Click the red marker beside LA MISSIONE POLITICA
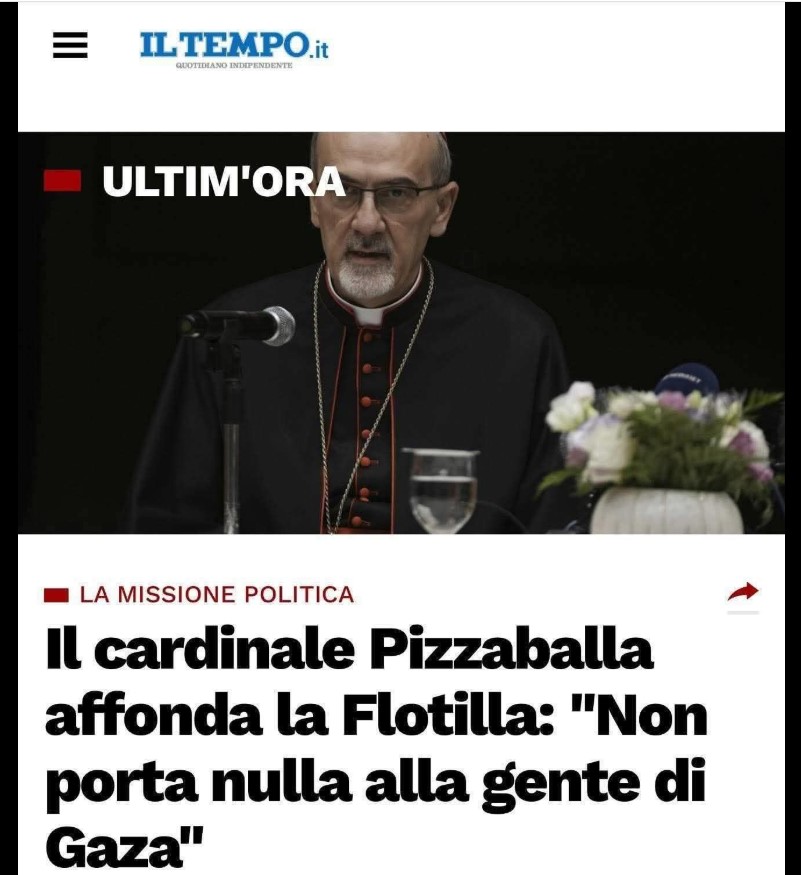Viewport: 801px width, 875px height. [x=56, y=595]
